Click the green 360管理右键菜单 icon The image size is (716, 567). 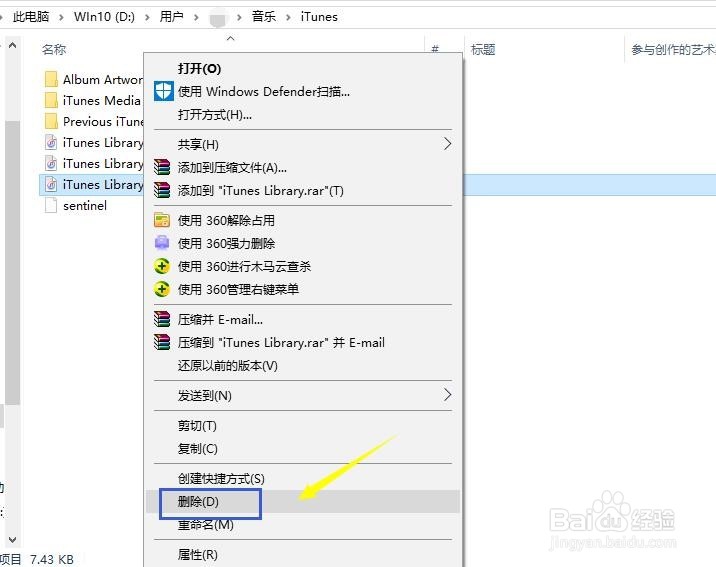click(x=162, y=289)
